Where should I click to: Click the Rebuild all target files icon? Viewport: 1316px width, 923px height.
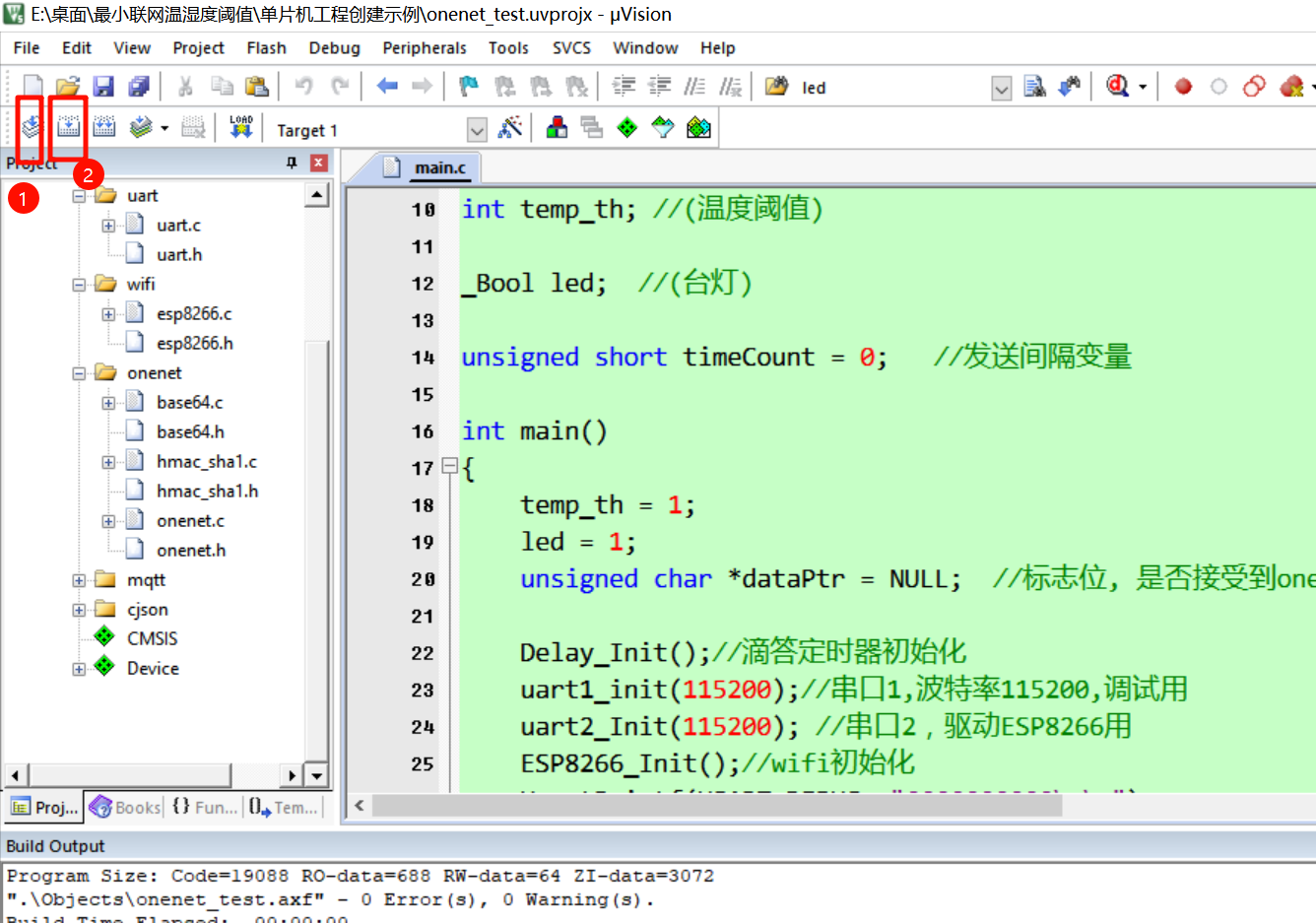(103, 127)
